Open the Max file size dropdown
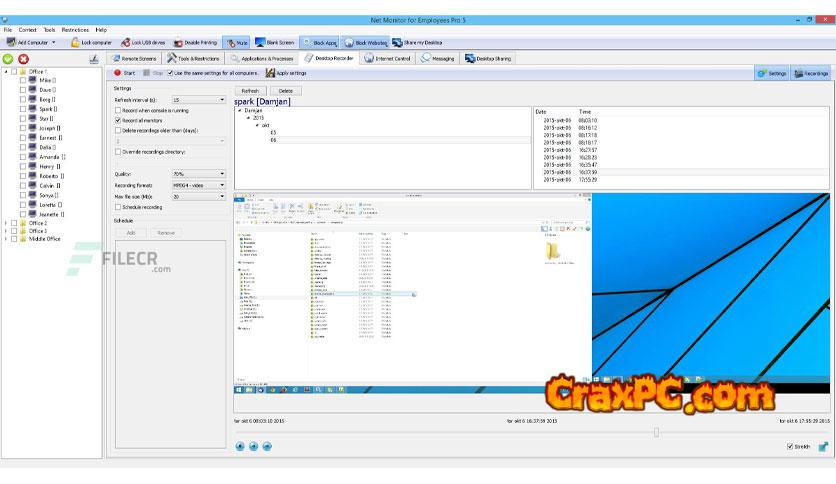Image resolution: width=836 pixels, height=484 pixels. point(198,197)
